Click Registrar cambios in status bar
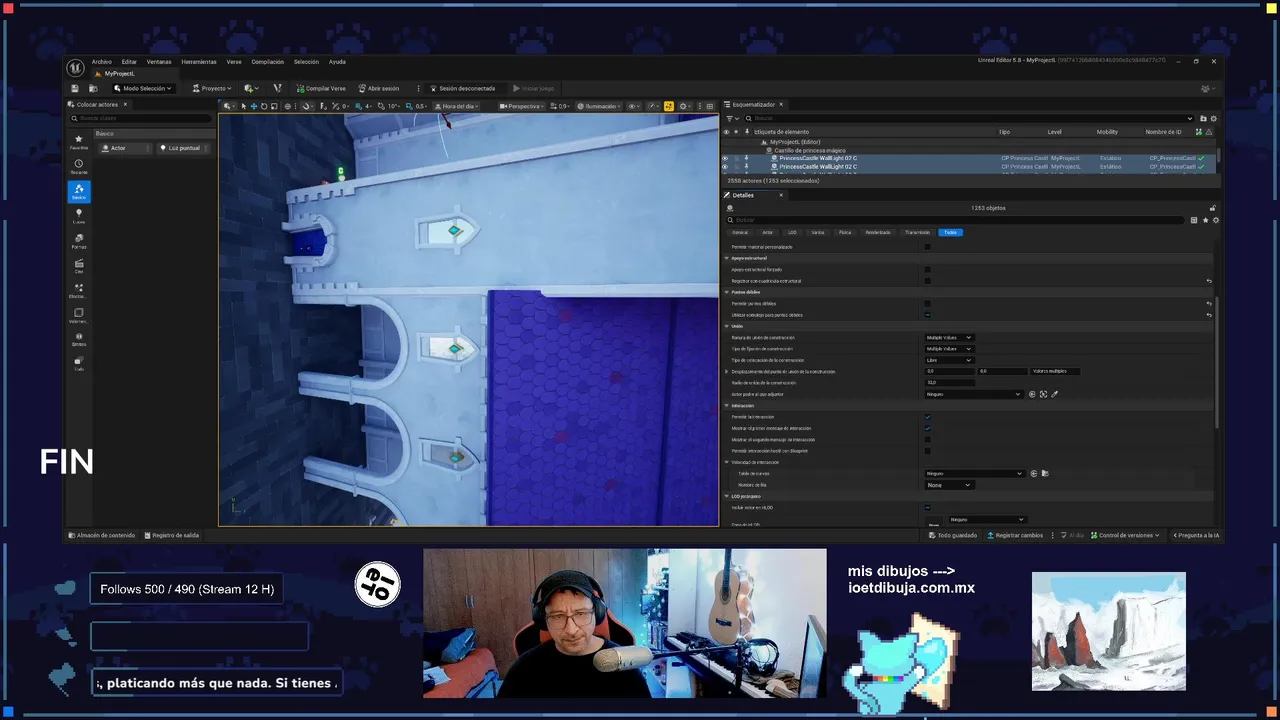This screenshot has width=1280, height=720. pos(1015,535)
